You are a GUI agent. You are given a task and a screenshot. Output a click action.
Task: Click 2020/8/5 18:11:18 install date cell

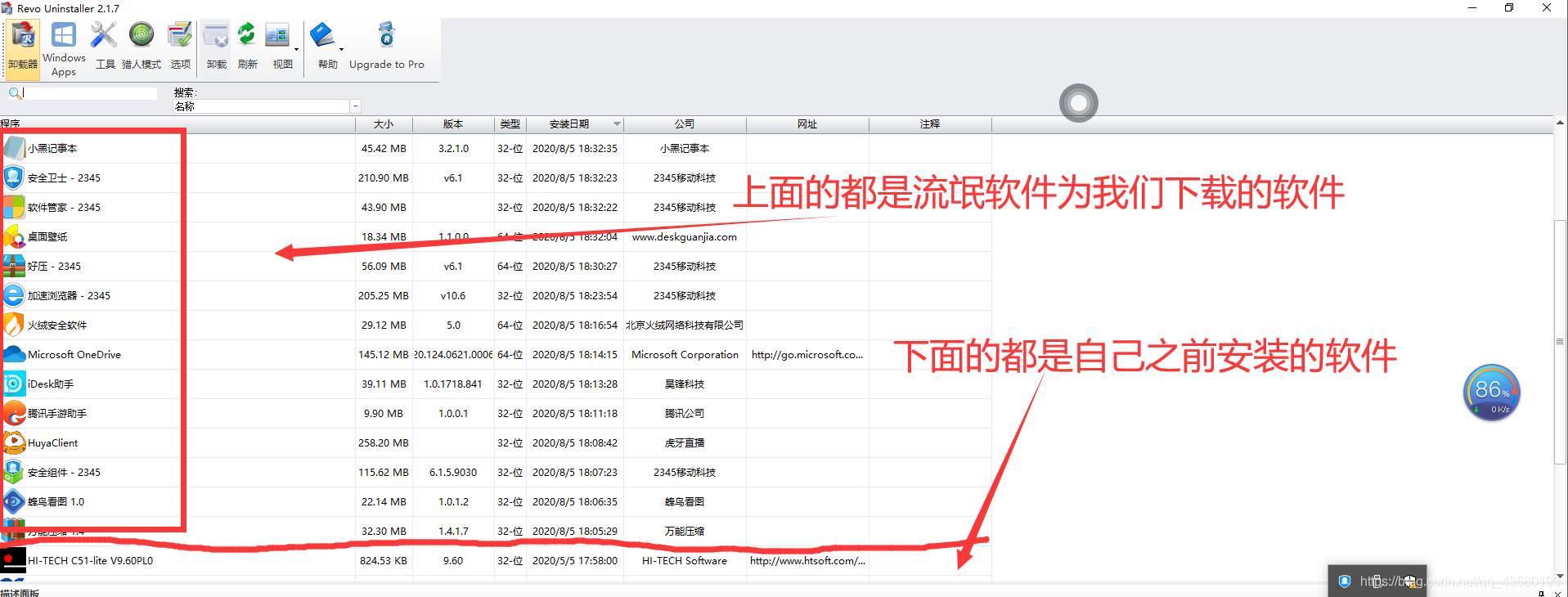click(575, 414)
